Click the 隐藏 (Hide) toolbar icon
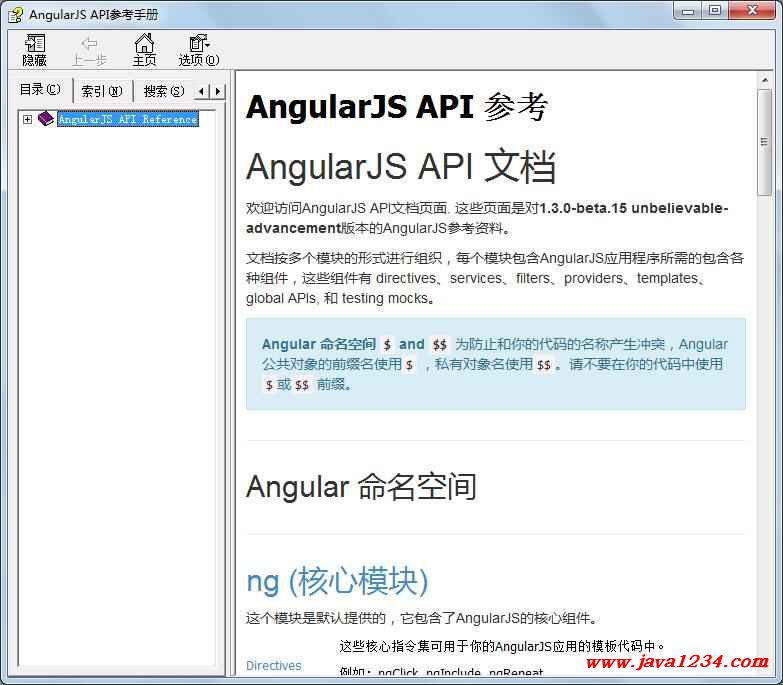This screenshot has width=783, height=685. click(35, 44)
